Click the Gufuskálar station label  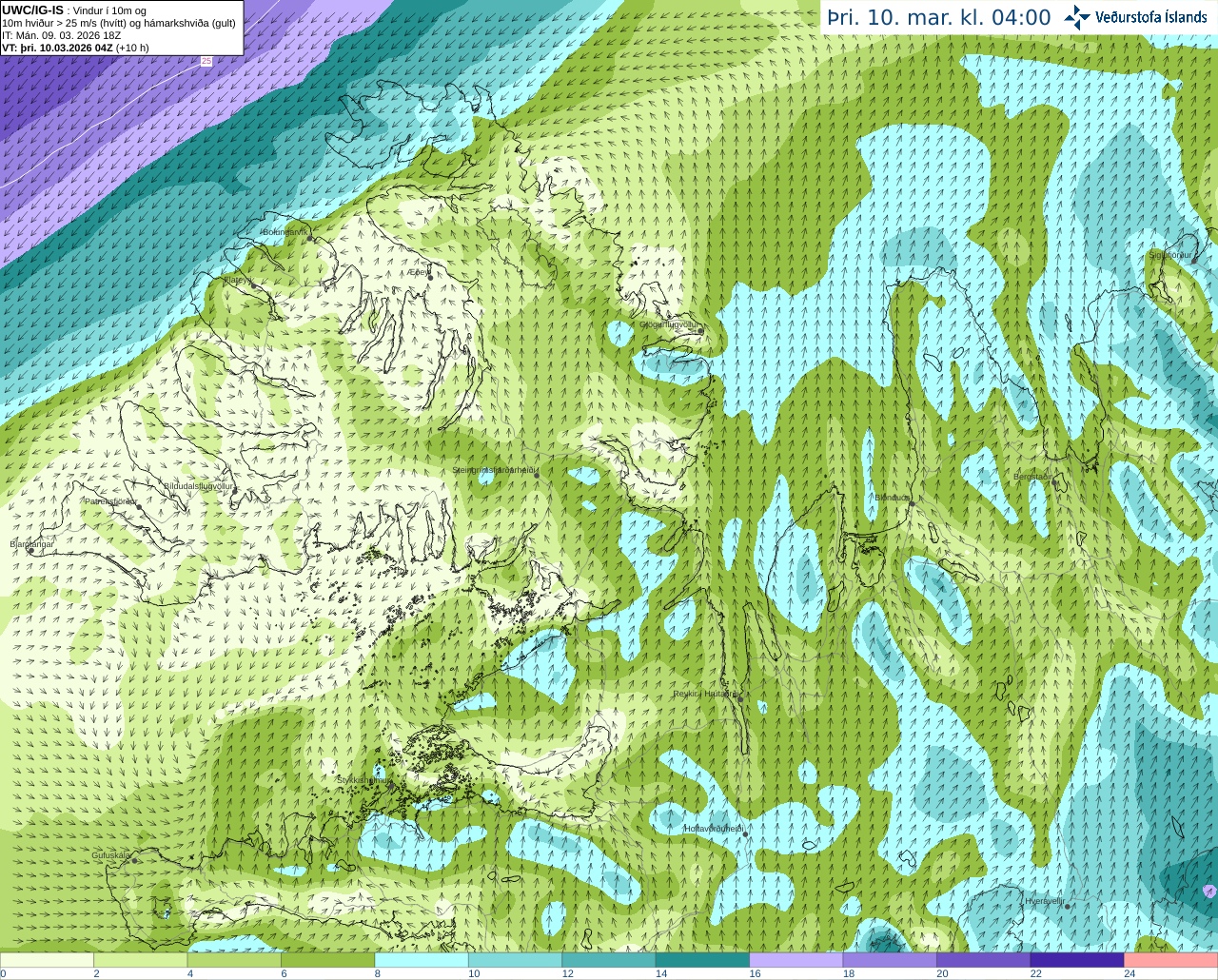click(110, 854)
